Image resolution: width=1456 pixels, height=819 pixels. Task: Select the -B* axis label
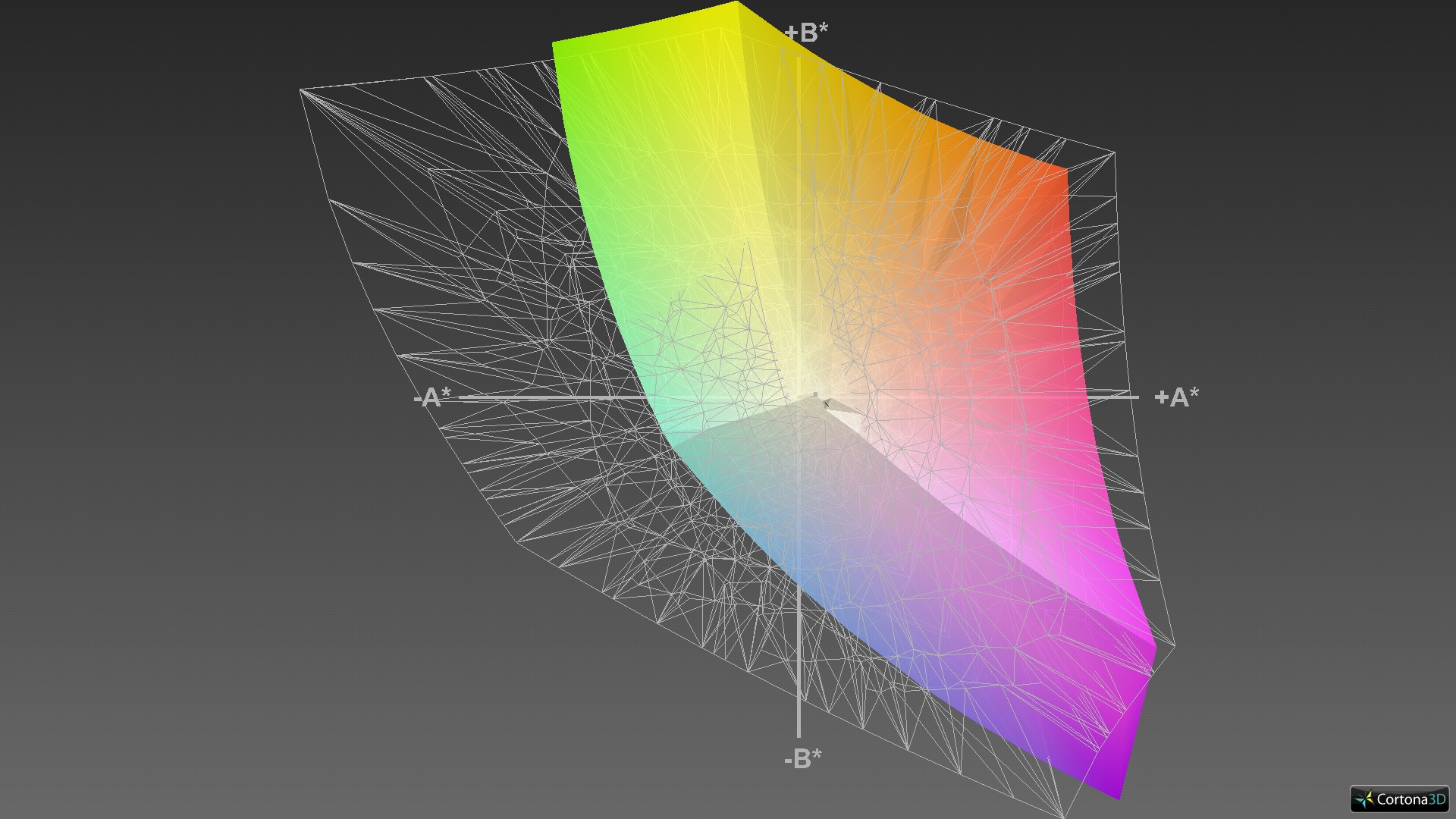[x=802, y=758]
